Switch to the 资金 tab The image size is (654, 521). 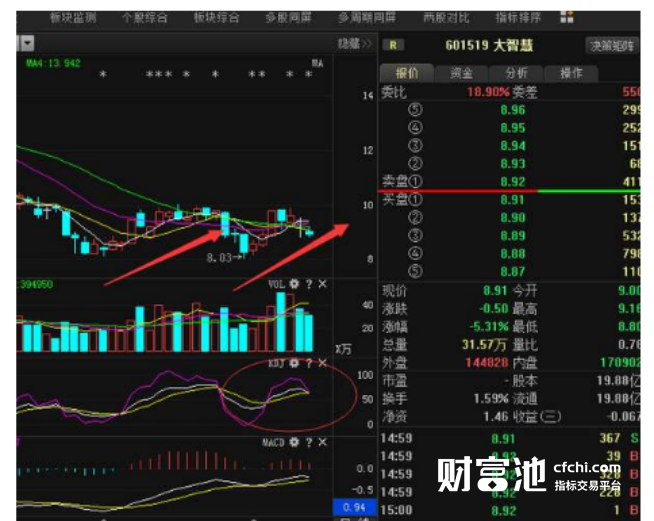[461, 73]
